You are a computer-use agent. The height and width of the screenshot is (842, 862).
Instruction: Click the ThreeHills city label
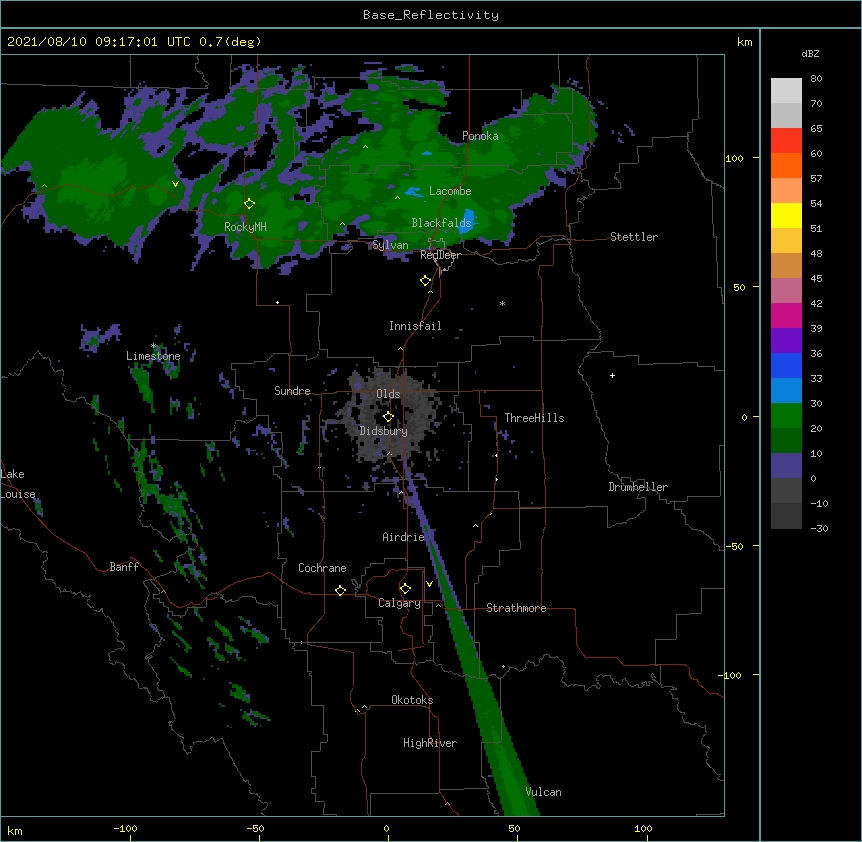[534, 418]
